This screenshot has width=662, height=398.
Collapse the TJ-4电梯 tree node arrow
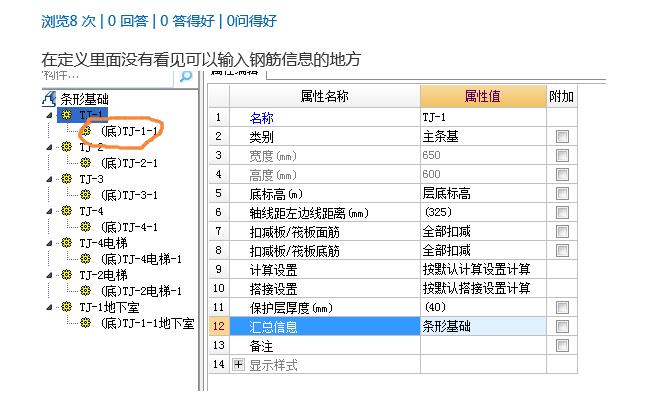[49, 243]
